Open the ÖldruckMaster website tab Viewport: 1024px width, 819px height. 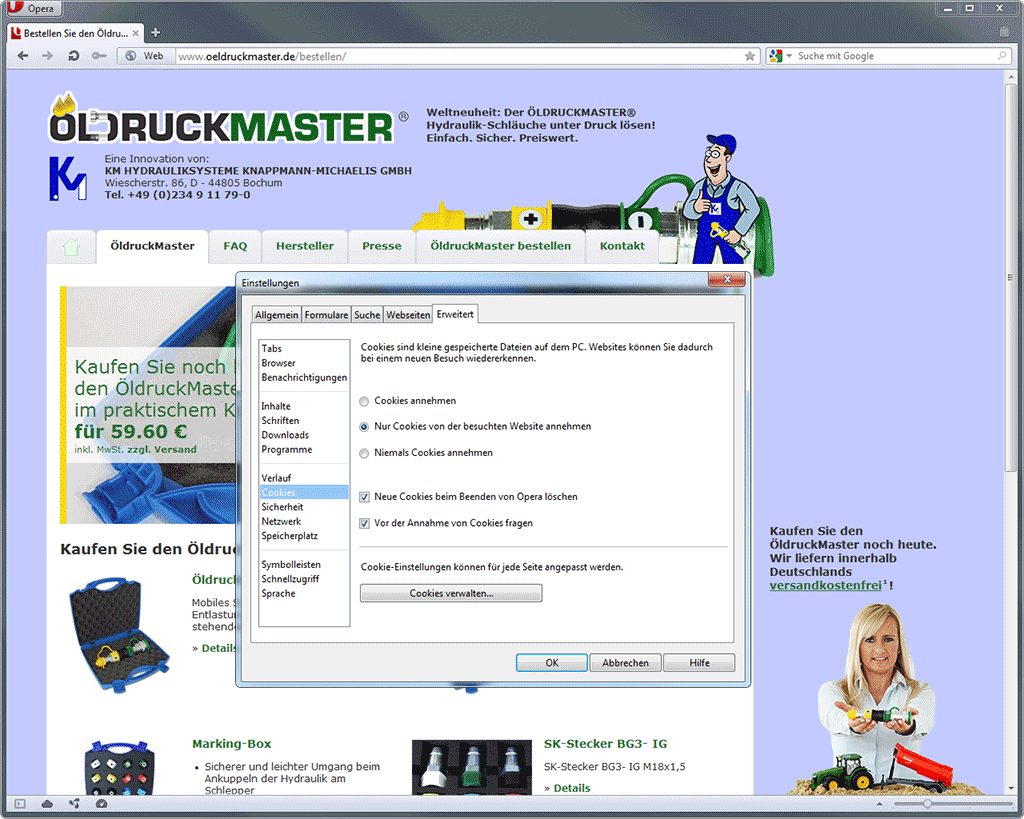152,246
